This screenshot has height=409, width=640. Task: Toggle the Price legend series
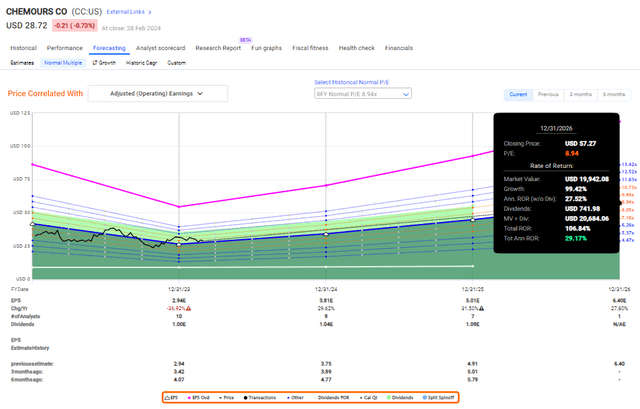point(227,398)
